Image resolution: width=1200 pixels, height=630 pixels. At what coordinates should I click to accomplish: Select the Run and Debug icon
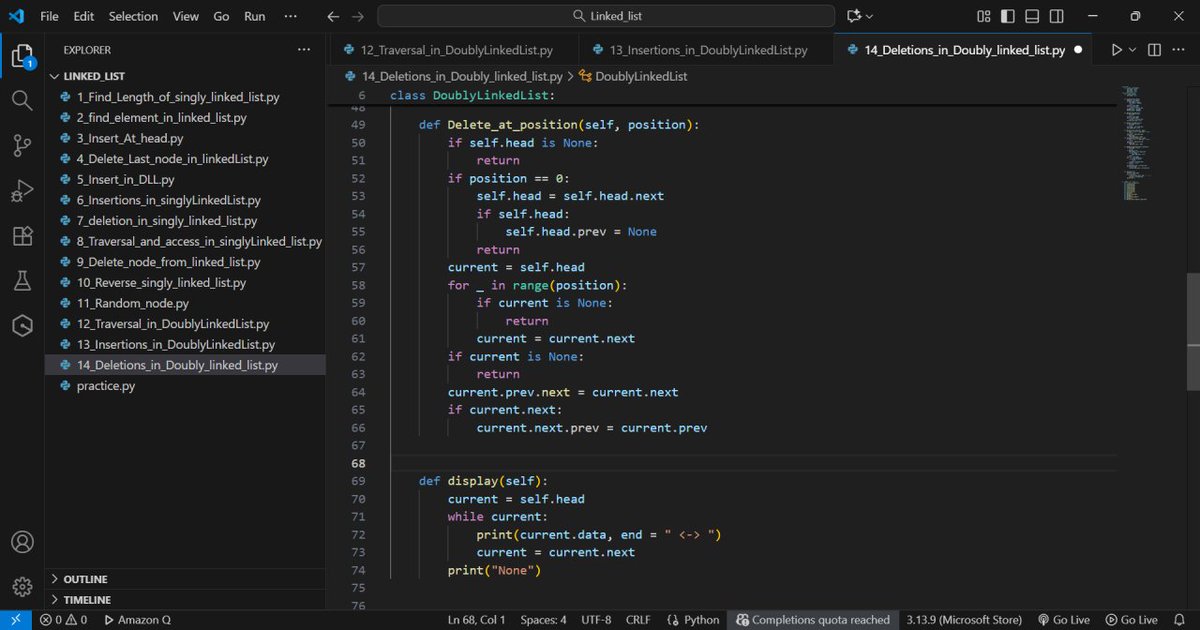point(22,190)
